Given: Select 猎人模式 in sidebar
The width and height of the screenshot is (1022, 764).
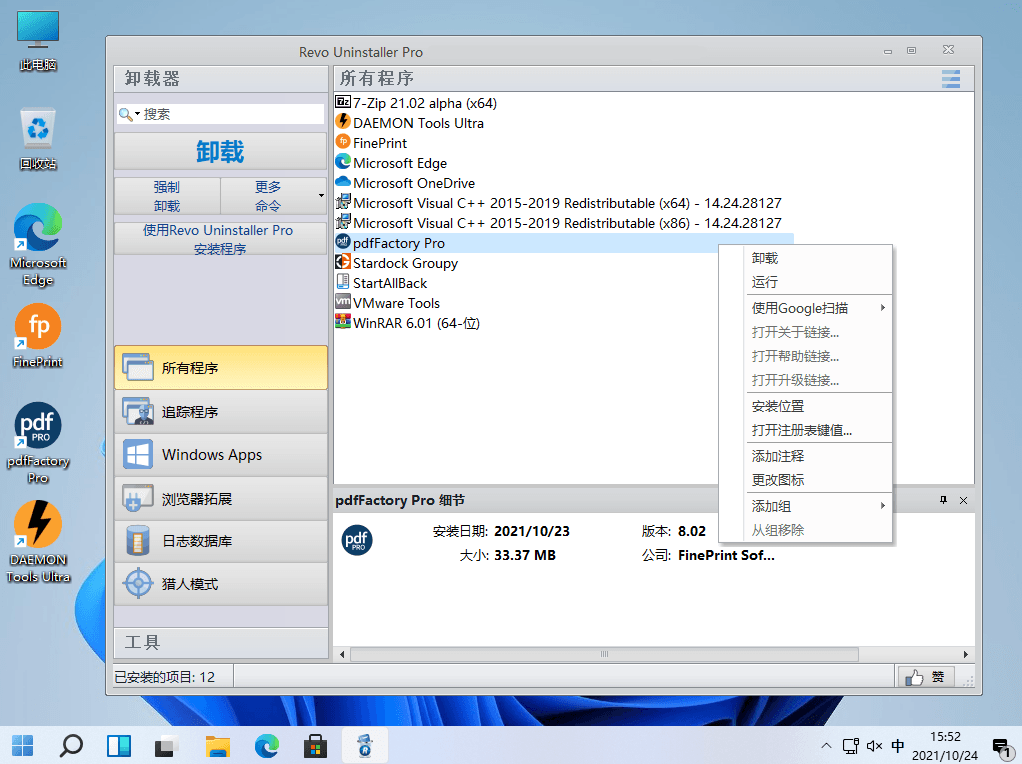Looking at the screenshot, I should (x=220, y=584).
